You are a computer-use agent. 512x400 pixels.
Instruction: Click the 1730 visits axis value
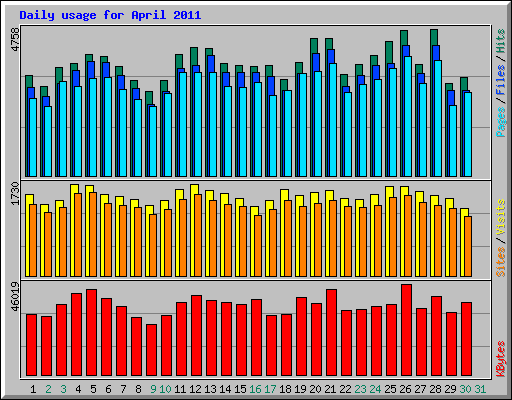click(x=15, y=194)
